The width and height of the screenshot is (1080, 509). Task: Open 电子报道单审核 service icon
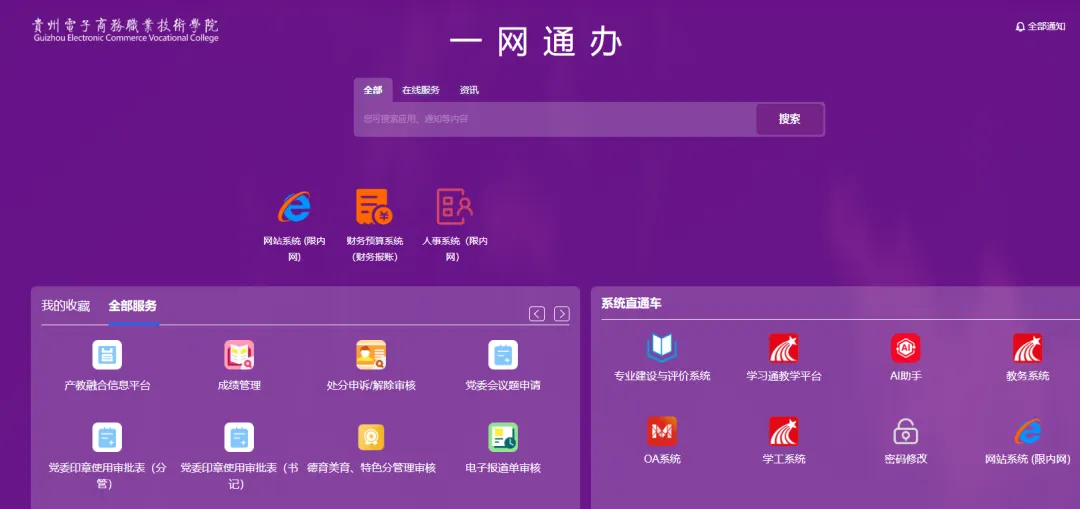(503, 438)
